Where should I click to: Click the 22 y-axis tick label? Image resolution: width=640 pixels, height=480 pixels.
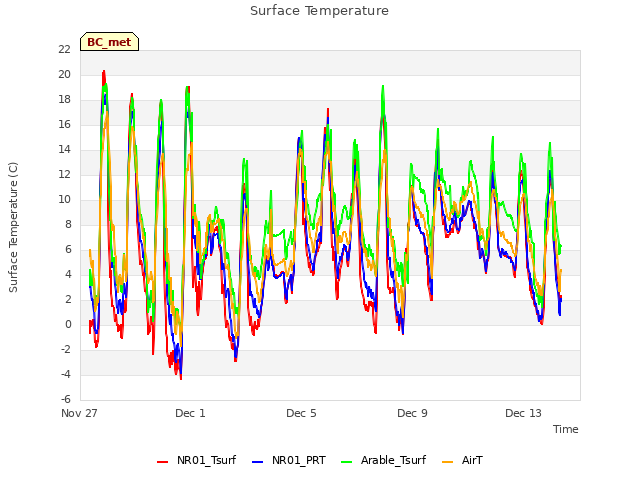coord(64,49)
